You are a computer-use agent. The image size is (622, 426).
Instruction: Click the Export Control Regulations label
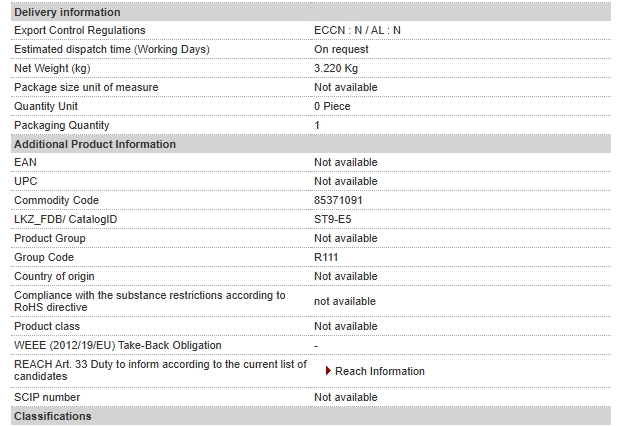(80, 31)
